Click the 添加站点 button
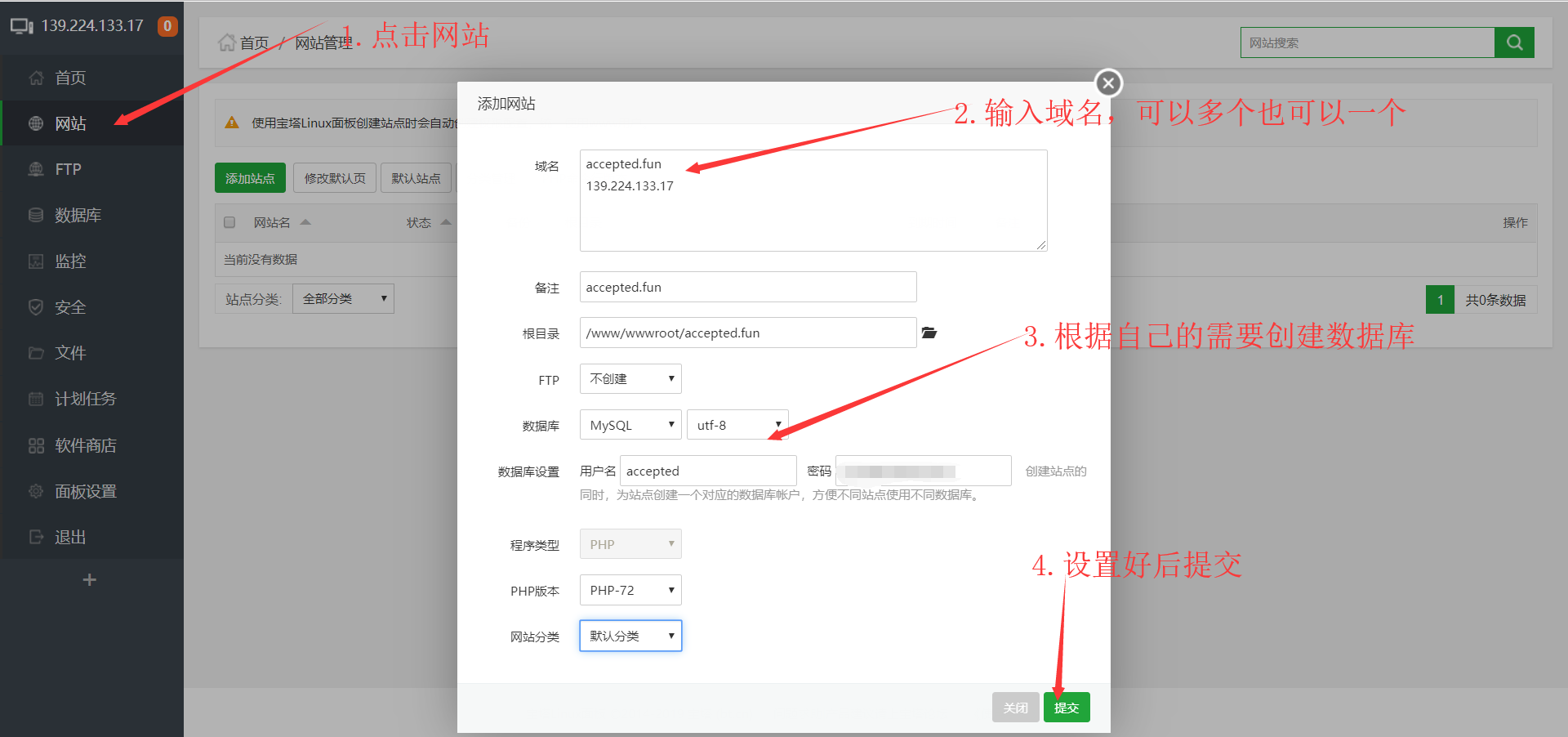 pyautogui.click(x=250, y=177)
